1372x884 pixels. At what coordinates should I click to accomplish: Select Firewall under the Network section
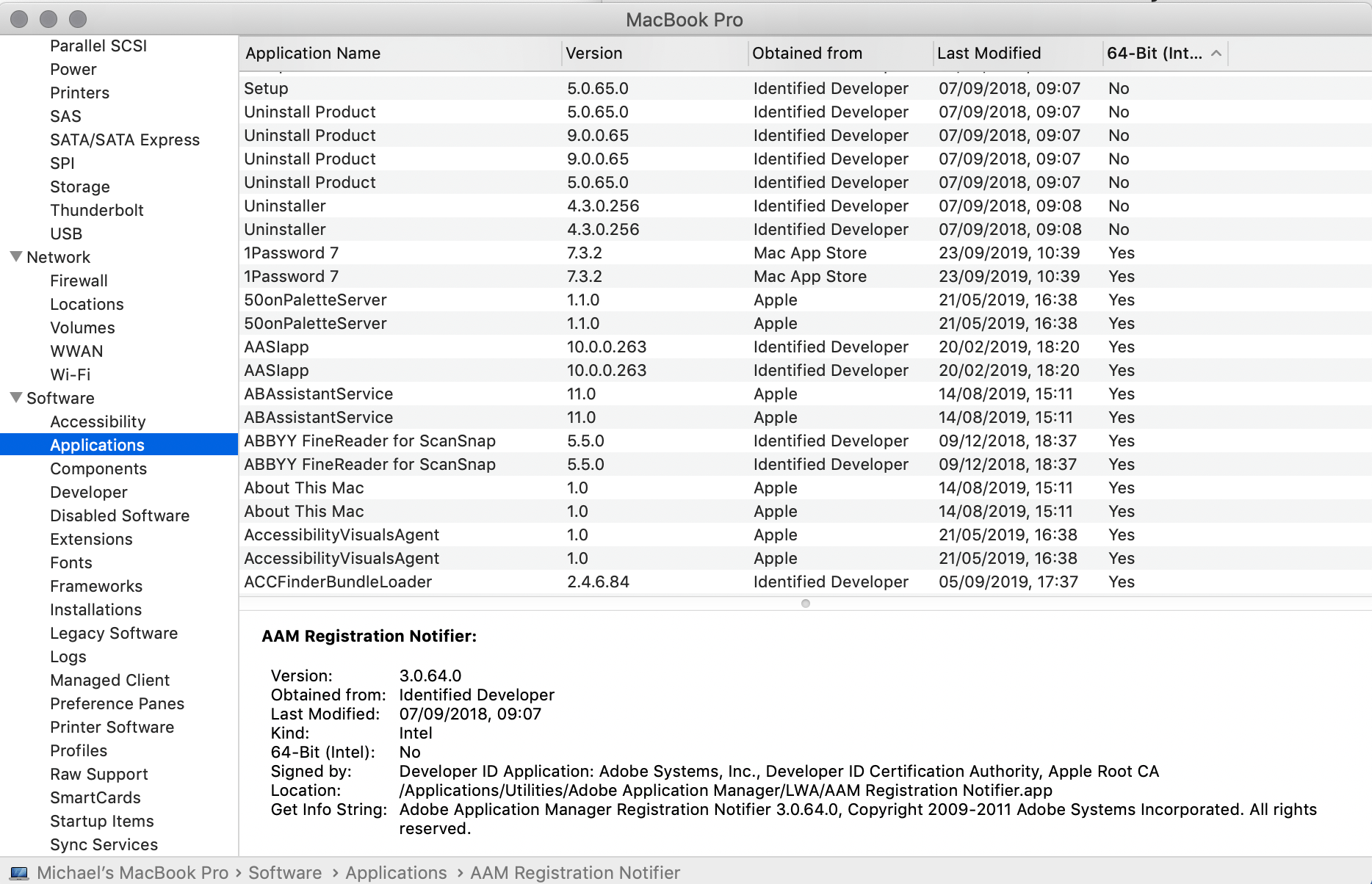pos(79,280)
